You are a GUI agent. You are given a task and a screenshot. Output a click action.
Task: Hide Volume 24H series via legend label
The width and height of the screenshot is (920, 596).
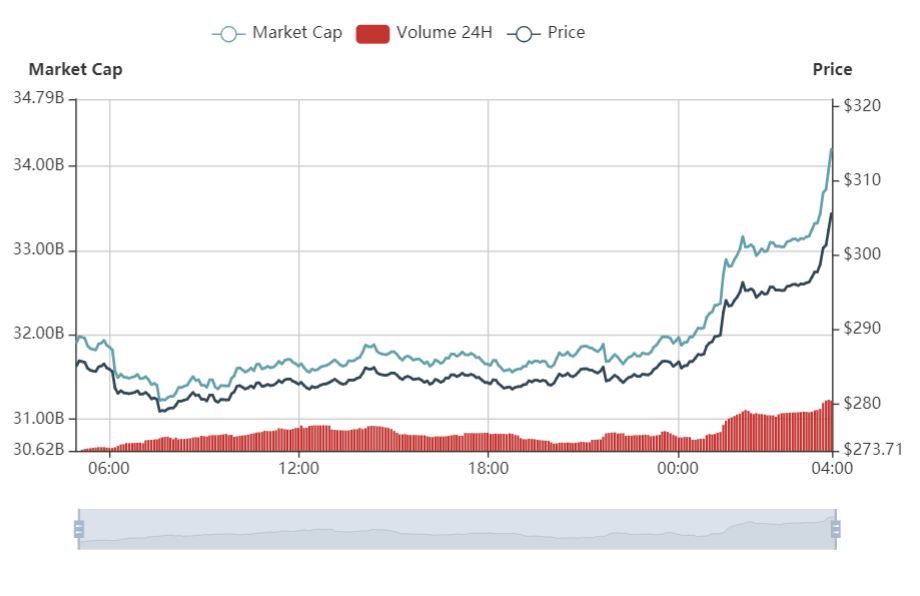point(444,32)
